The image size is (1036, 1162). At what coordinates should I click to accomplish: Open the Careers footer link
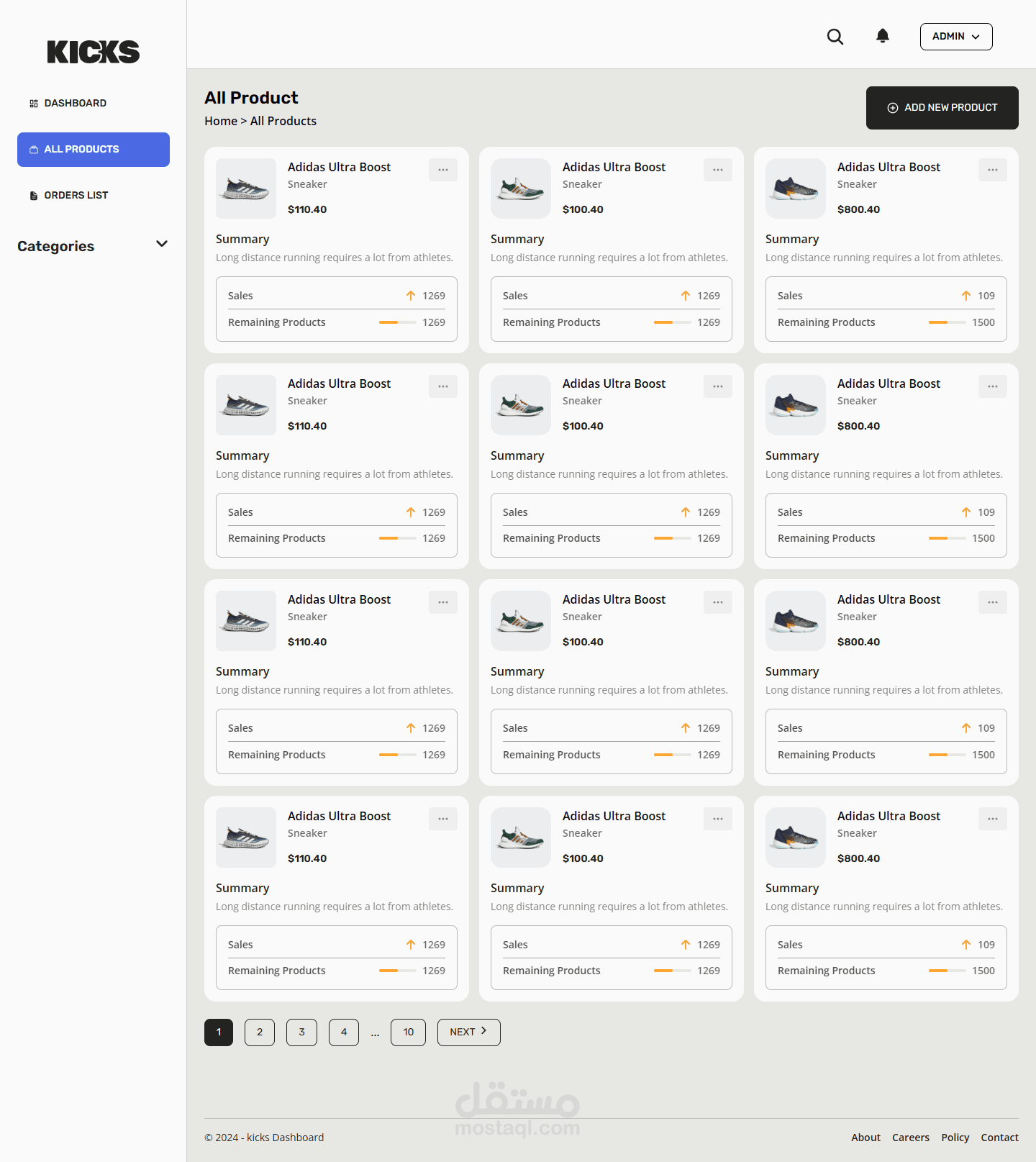911,1138
